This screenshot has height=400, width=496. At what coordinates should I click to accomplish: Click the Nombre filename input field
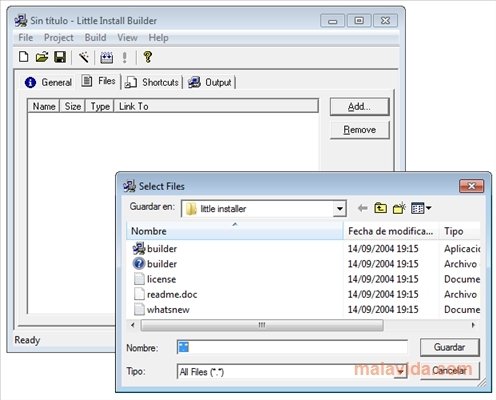click(x=292, y=347)
